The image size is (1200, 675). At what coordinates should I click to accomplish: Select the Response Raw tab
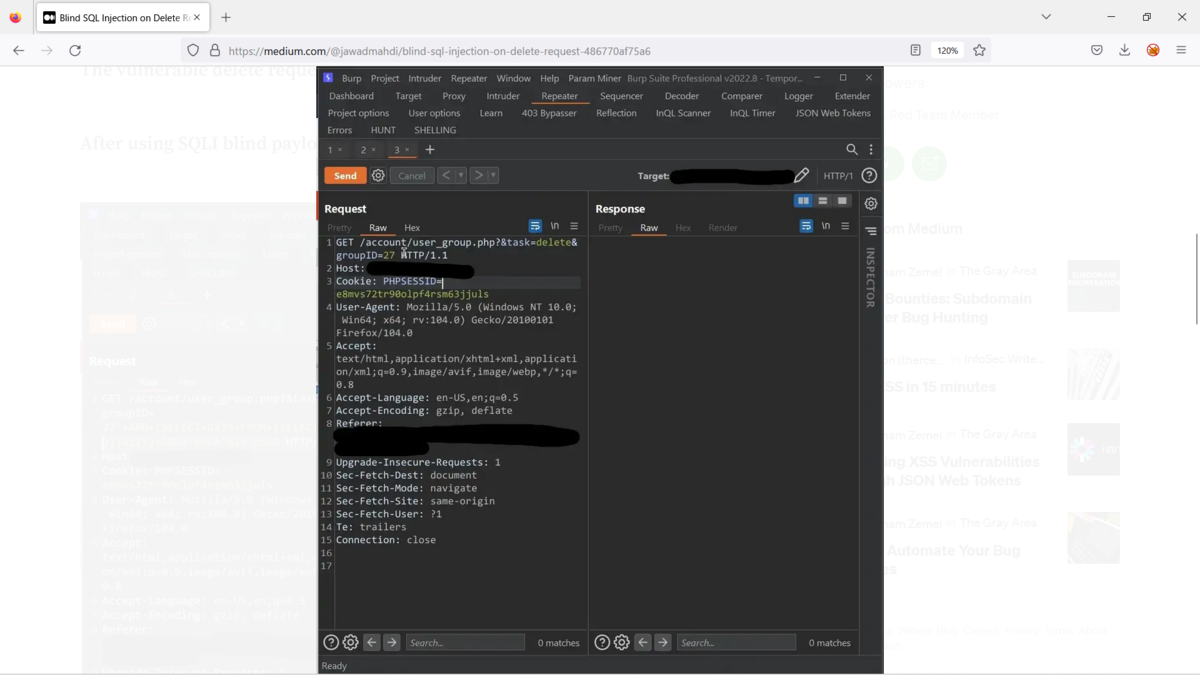click(x=649, y=227)
